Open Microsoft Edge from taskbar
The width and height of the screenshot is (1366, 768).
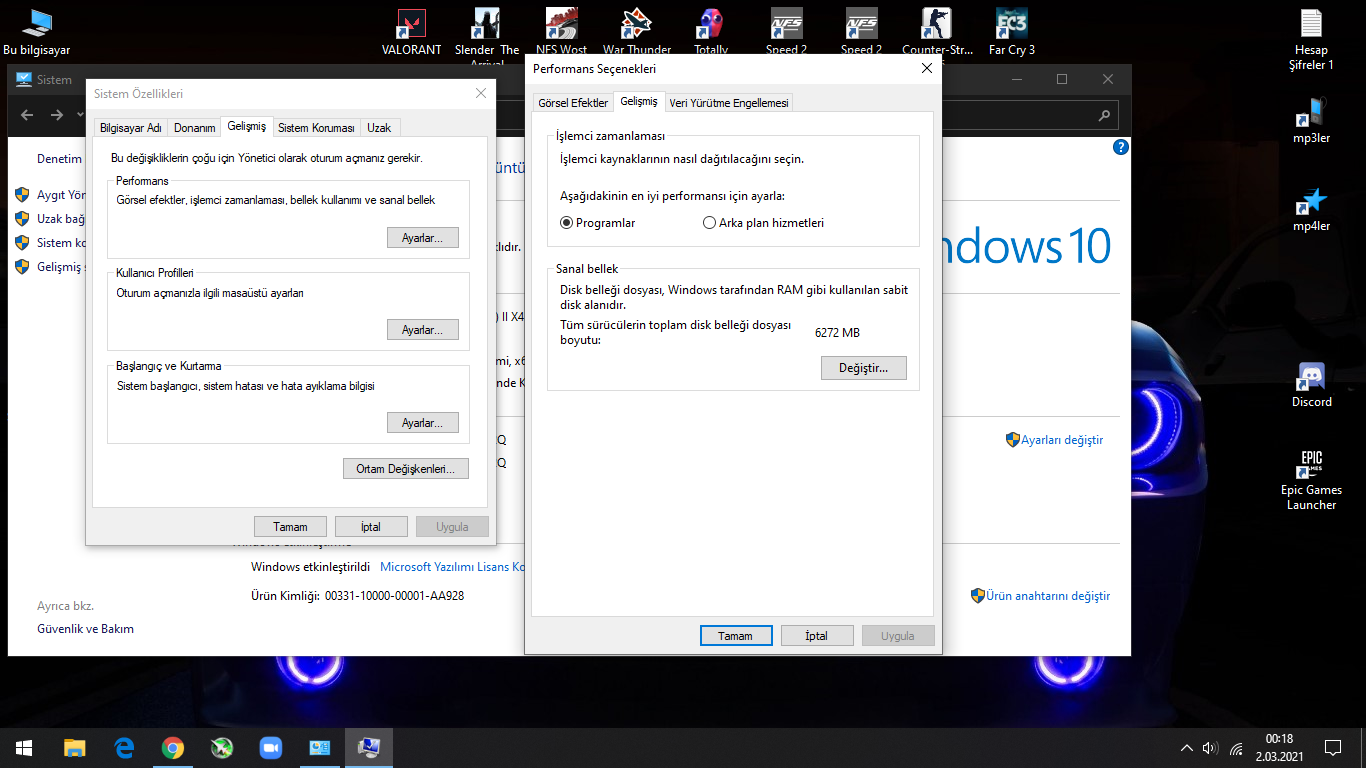[x=124, y=747]
